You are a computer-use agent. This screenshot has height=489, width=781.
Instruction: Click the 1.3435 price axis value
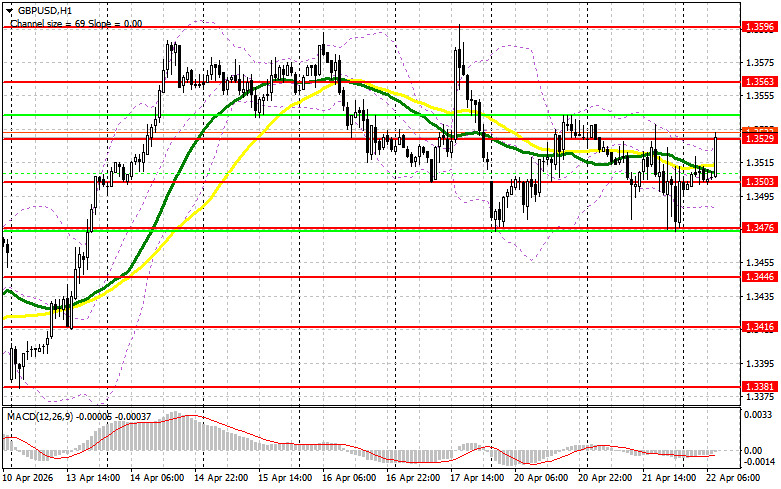[760, 297]
